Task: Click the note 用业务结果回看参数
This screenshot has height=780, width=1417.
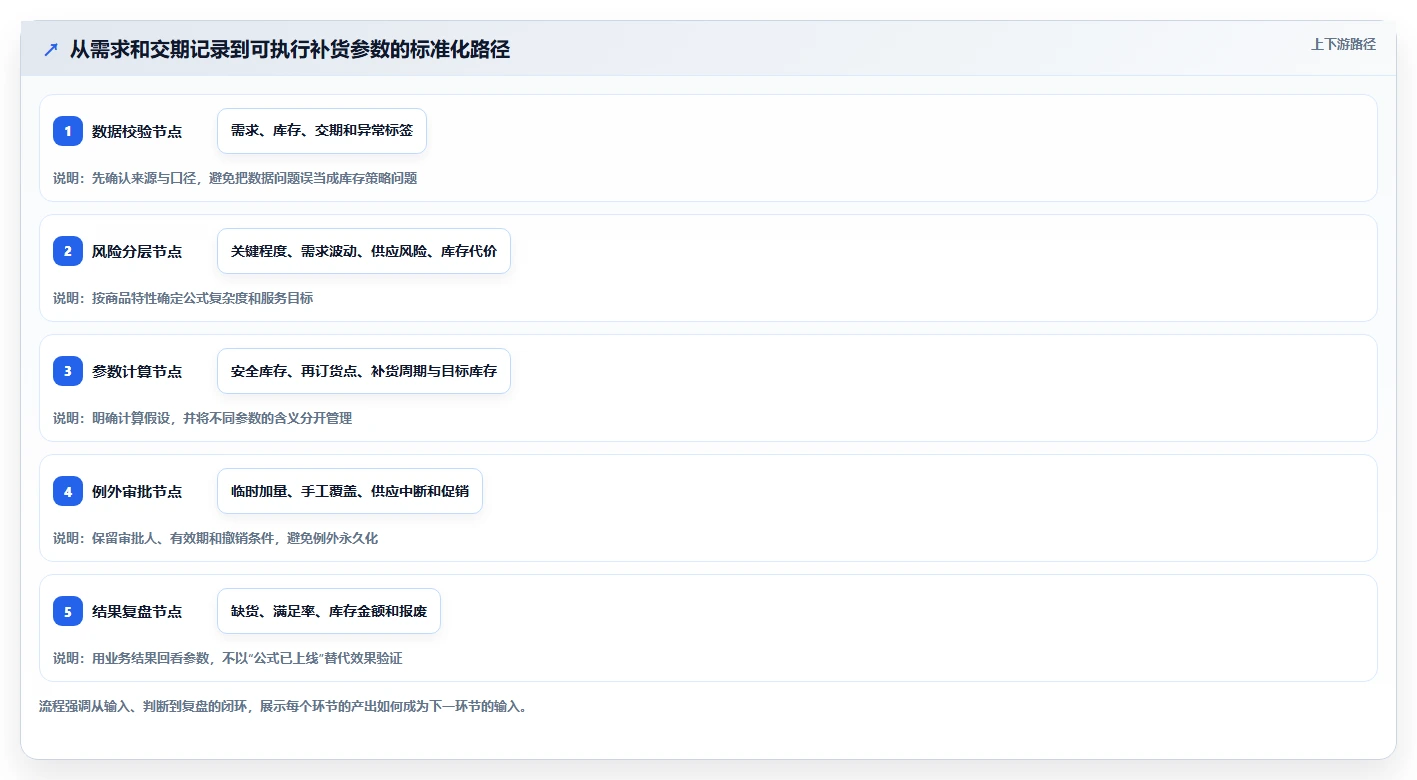Action: [150, 658]
